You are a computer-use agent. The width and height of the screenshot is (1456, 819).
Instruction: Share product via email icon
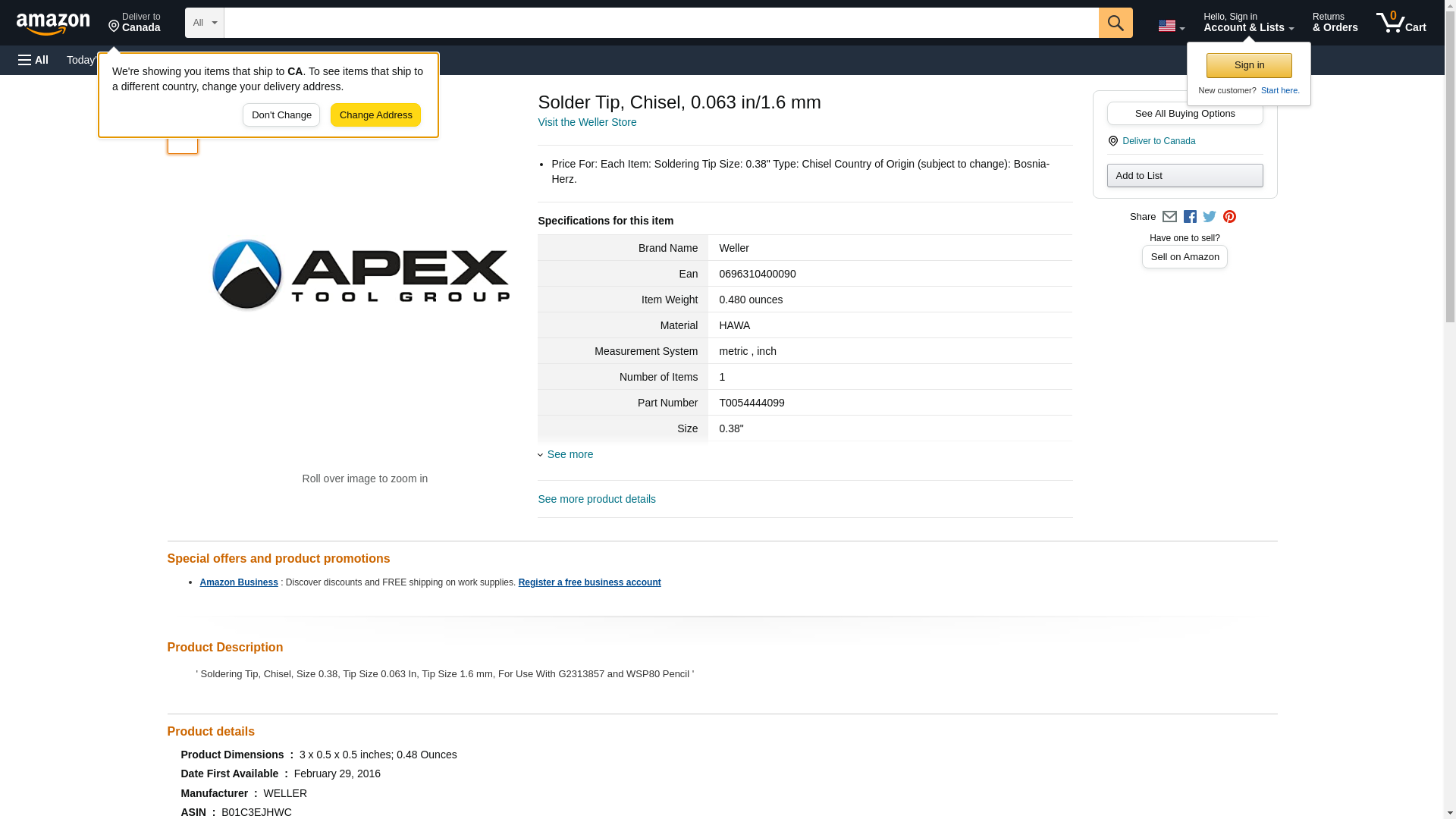tap(1169, 217)
